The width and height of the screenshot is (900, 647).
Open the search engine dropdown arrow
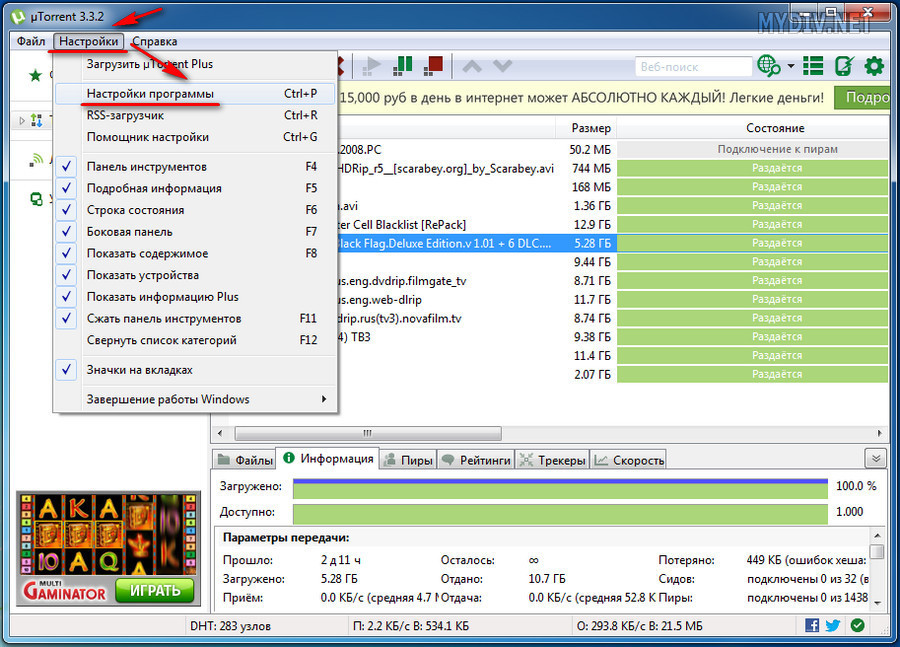pos(791,66)
